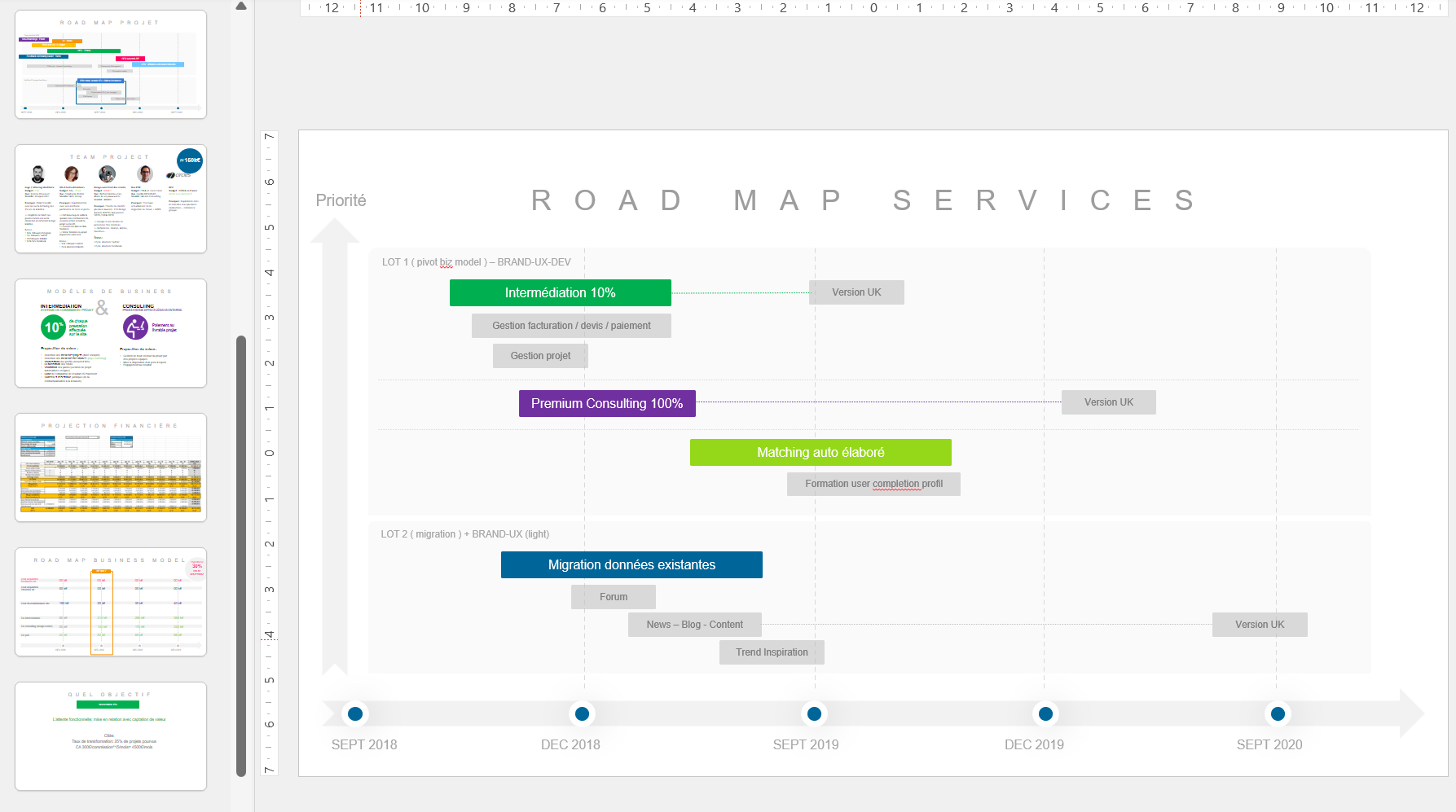Select the Forum gray box

click(614, 597)
